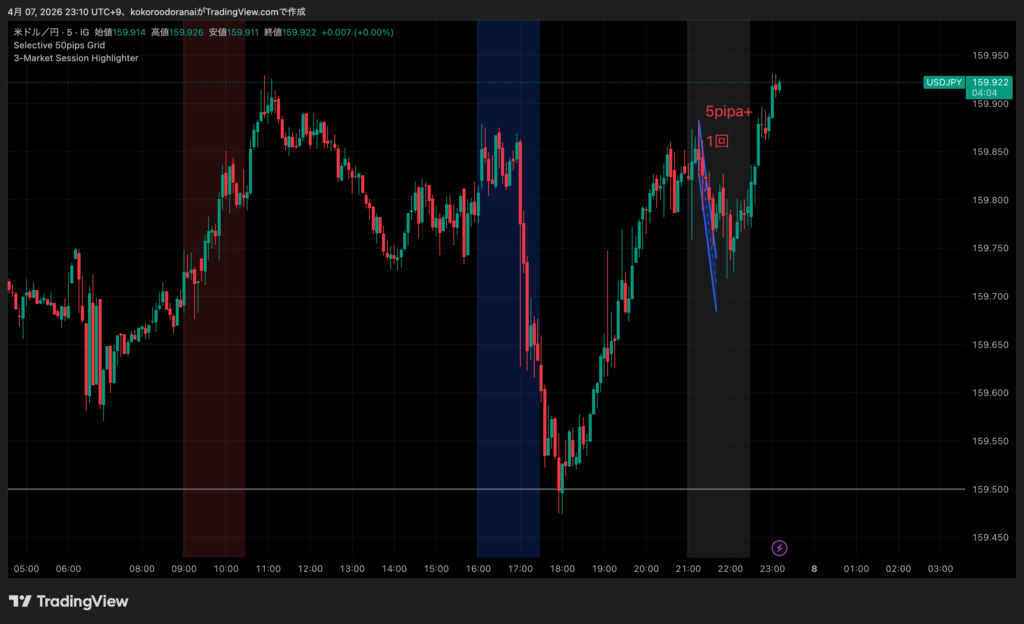Screen dimensions: 1024x624
Task: Click the Selective 50pips Grid indicator label
Action: click(x=59, y=45)
